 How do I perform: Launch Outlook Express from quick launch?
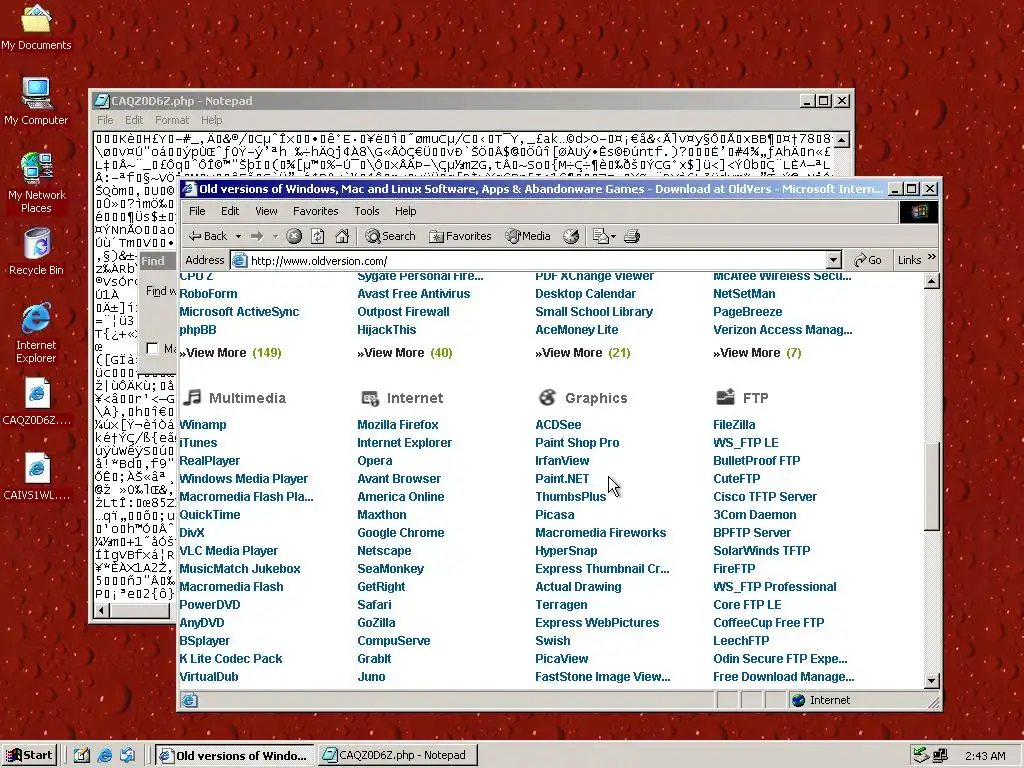coord(127,756)
